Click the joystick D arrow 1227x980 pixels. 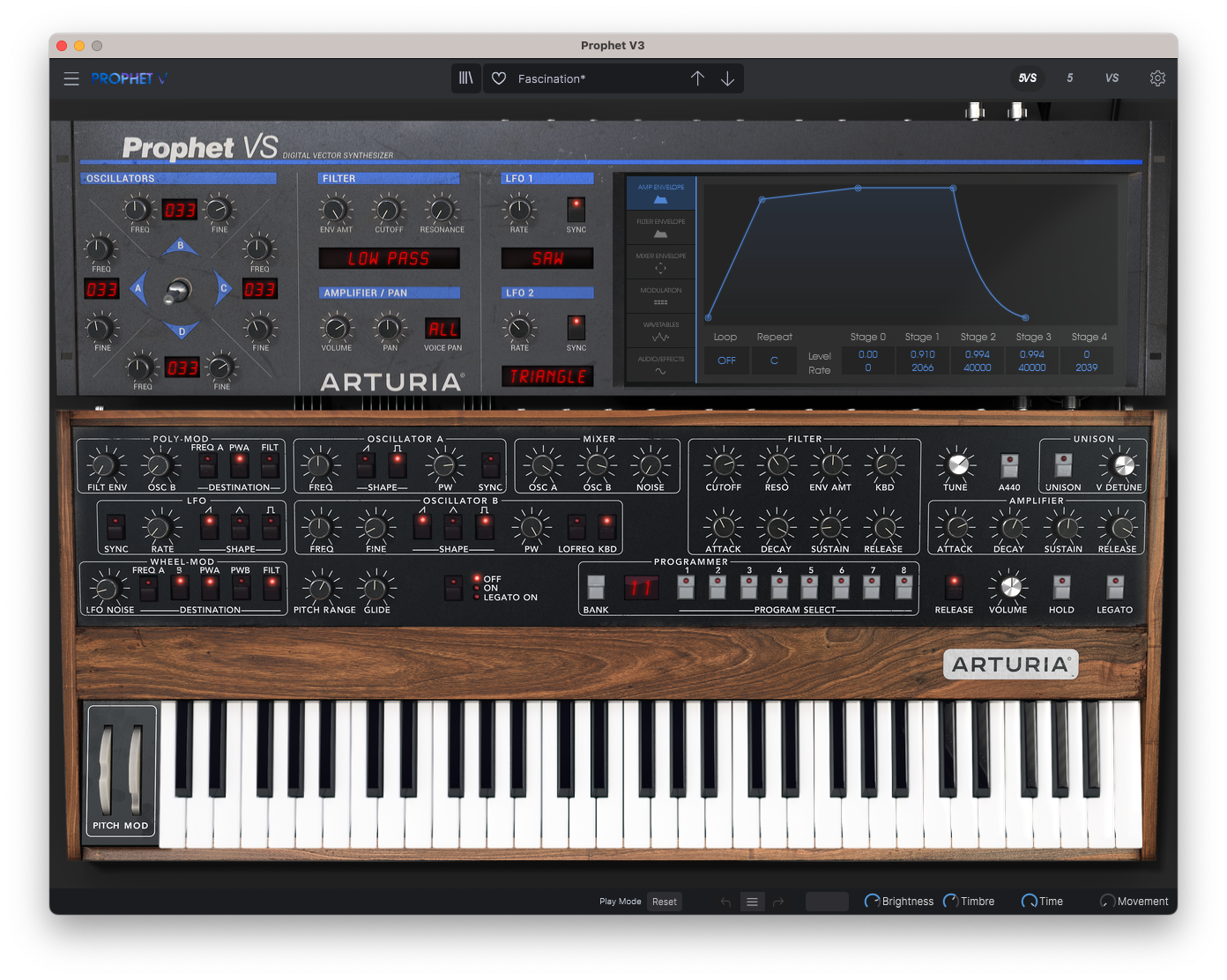point(182,330)
